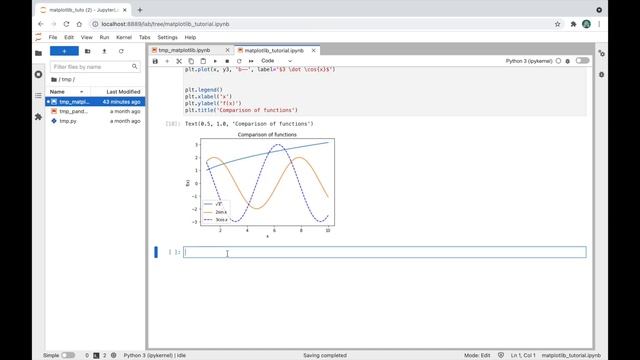The image size is (640, 360).
Task: Open a new browser tab
Action: tap(140, 10)
